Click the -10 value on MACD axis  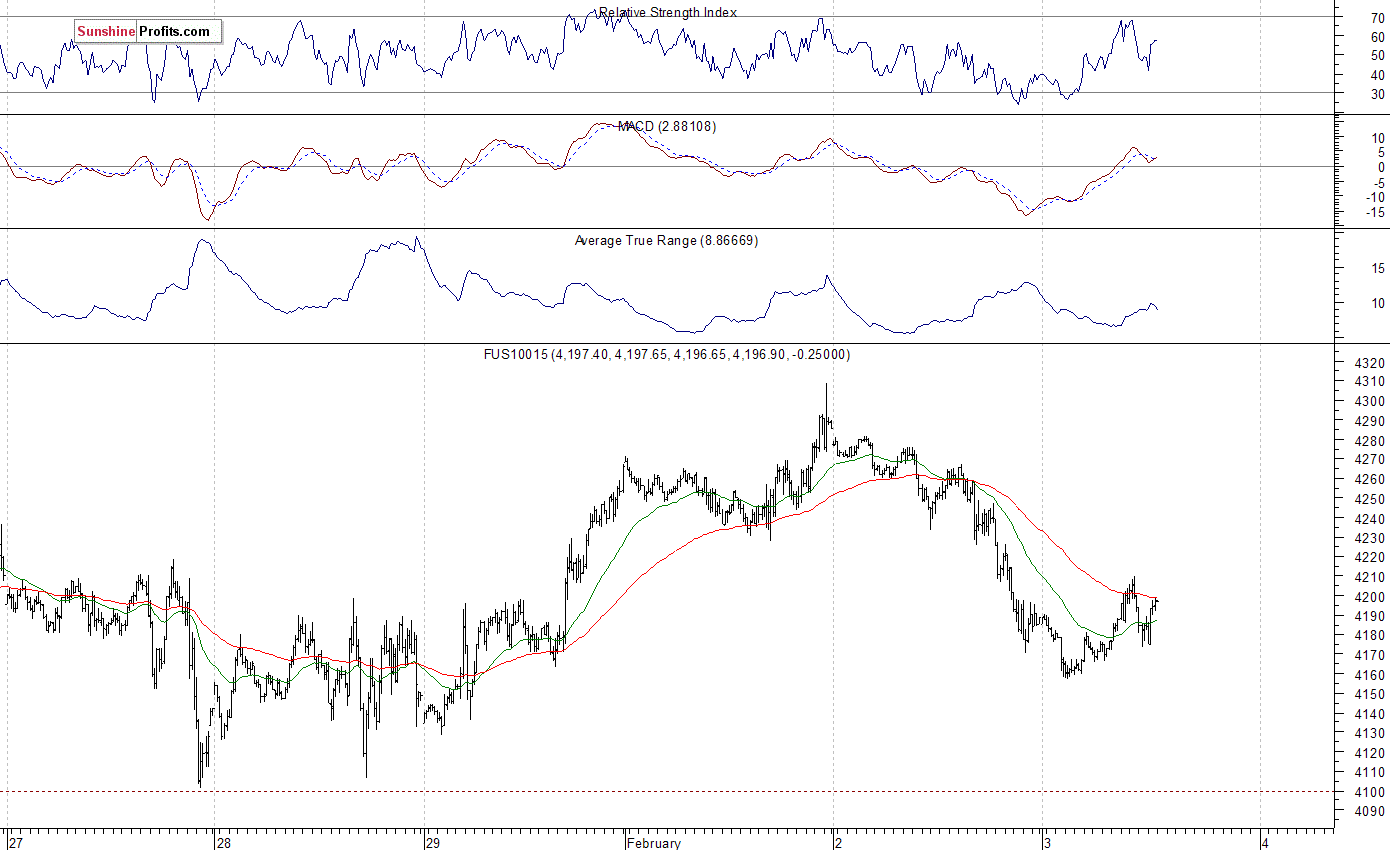1375,197
